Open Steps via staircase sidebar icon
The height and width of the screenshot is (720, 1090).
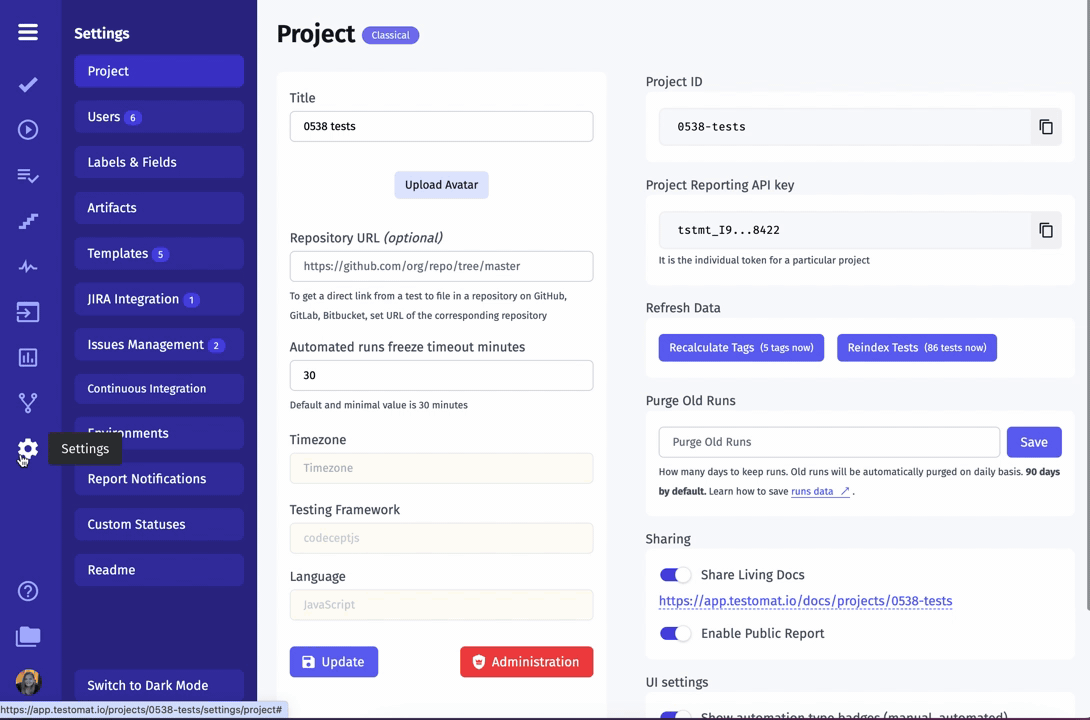pos(28,221)
